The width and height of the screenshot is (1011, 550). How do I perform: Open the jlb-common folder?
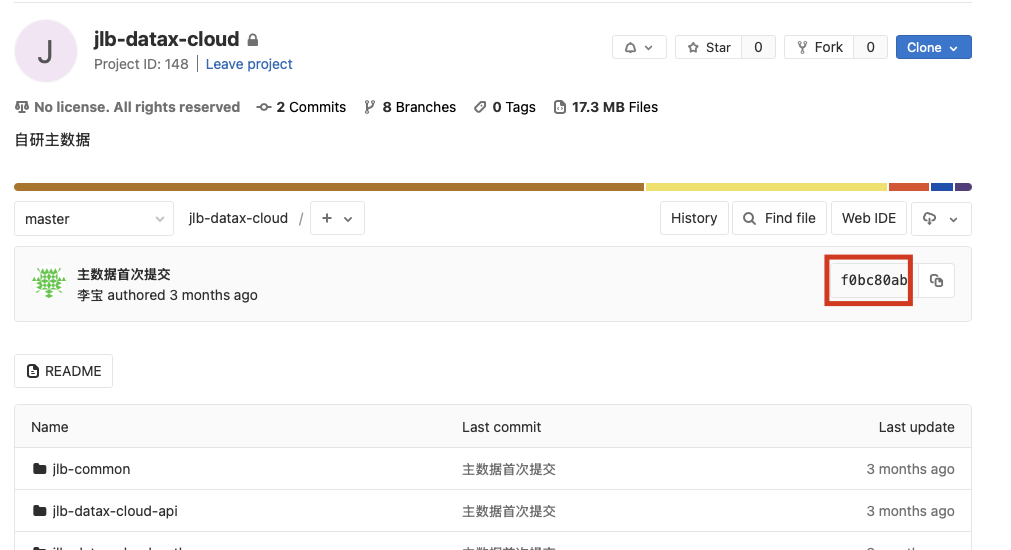coord(91,469)
